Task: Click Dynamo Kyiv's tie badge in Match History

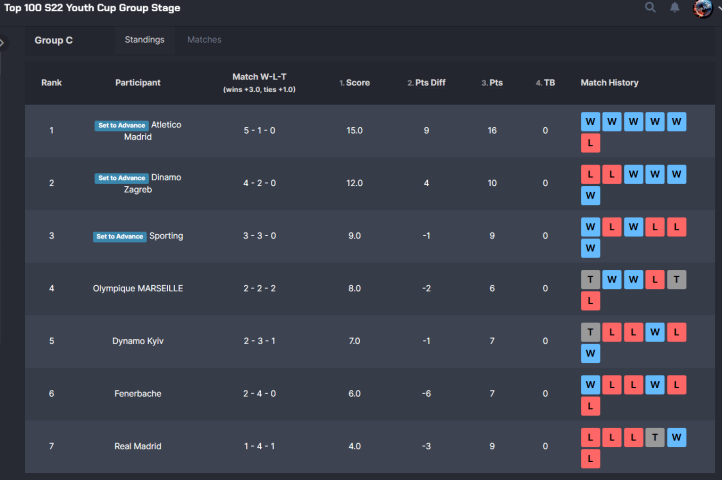Action: pos(590,331)
